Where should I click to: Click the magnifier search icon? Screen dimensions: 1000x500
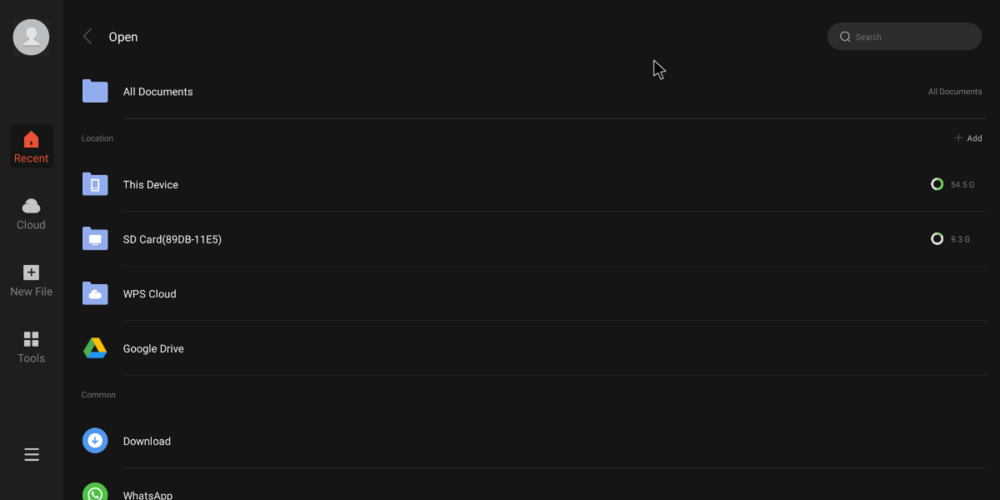845,37
